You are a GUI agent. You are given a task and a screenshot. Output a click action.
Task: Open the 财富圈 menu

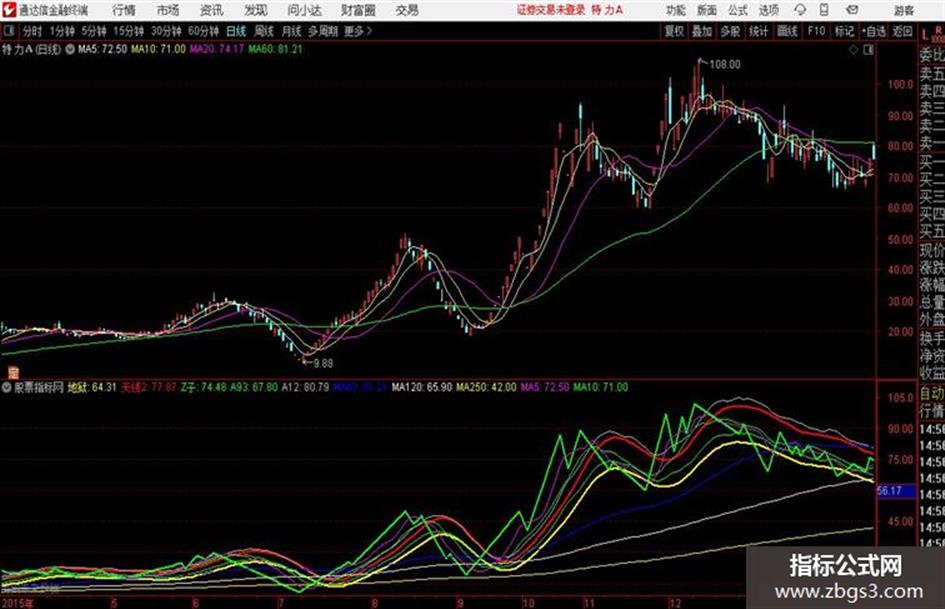[358, 10]
